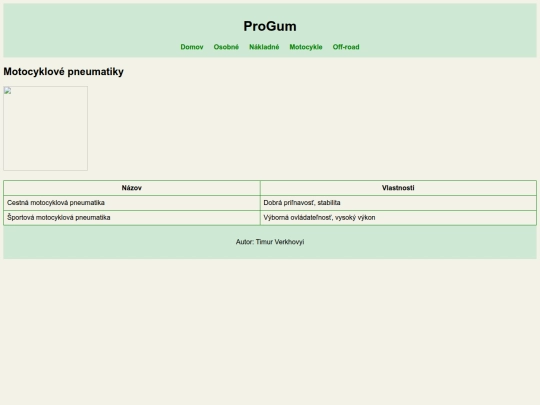The height and width of the screenshot is (405, 540).
Task: Click the empty page background below footer
Action: (x=270, y=331)
